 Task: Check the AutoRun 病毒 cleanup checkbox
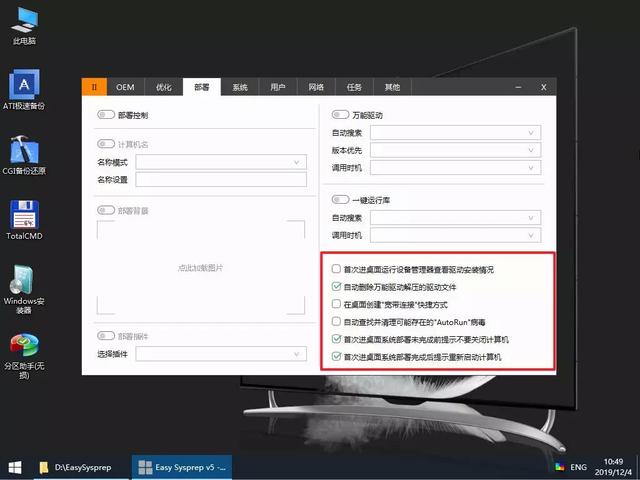pos(336,322)
